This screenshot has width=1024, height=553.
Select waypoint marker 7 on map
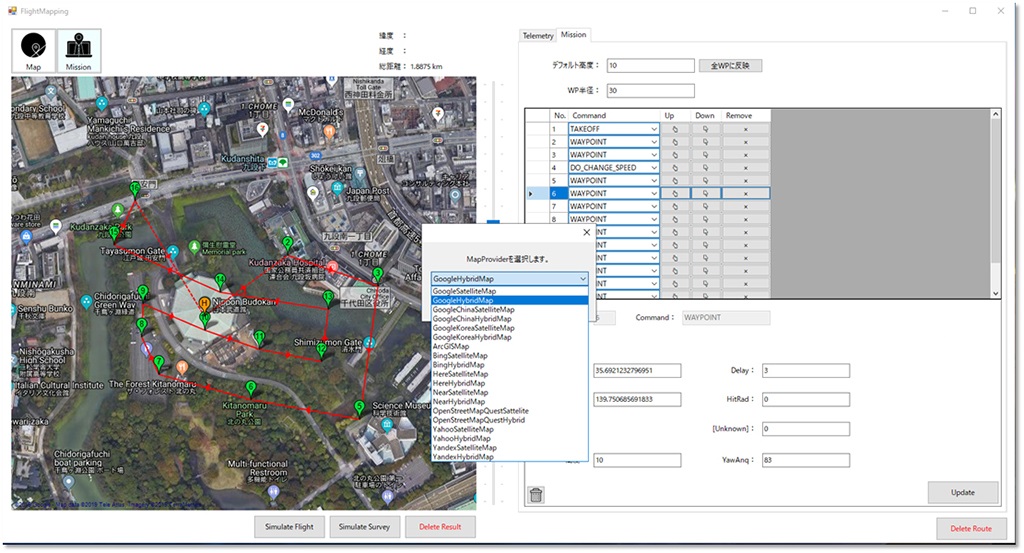click(x=159, y=363)
